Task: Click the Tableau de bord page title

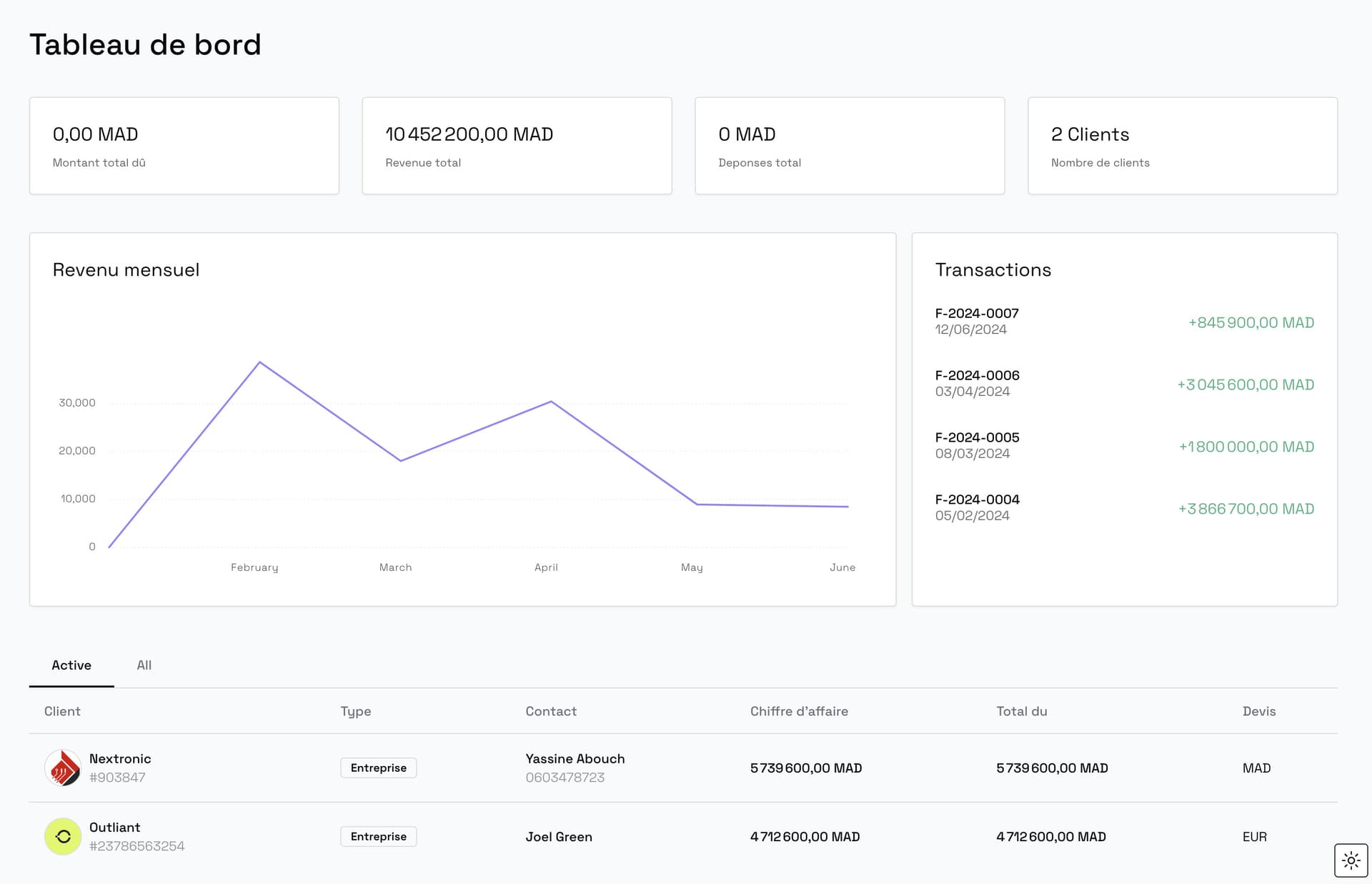Action: point(146,44)
